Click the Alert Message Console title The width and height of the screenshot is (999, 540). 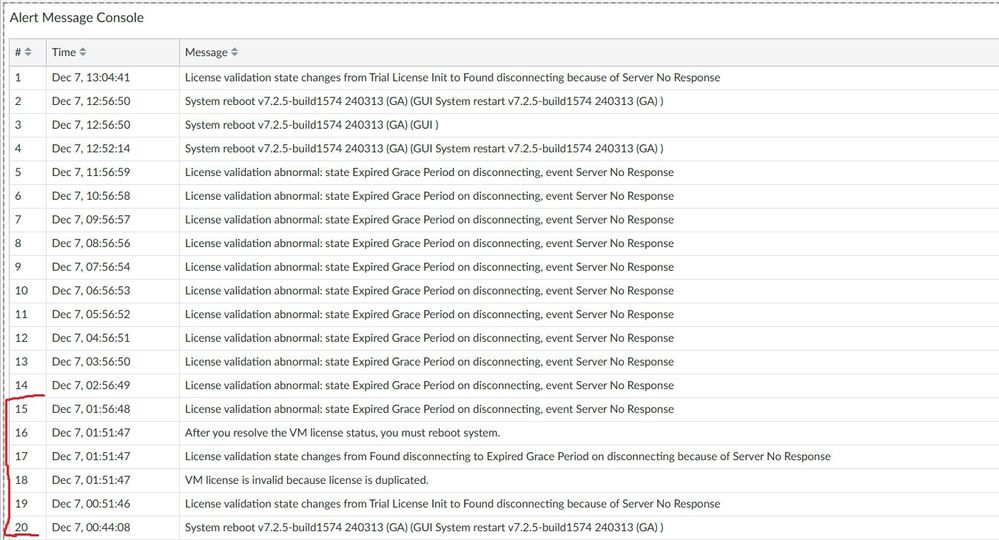77,18
